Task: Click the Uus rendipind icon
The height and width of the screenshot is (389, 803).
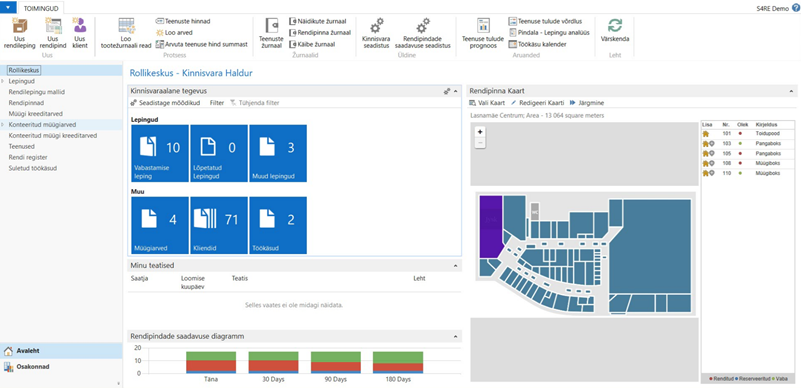Action: pyautogui.click(x=53, y=26)
